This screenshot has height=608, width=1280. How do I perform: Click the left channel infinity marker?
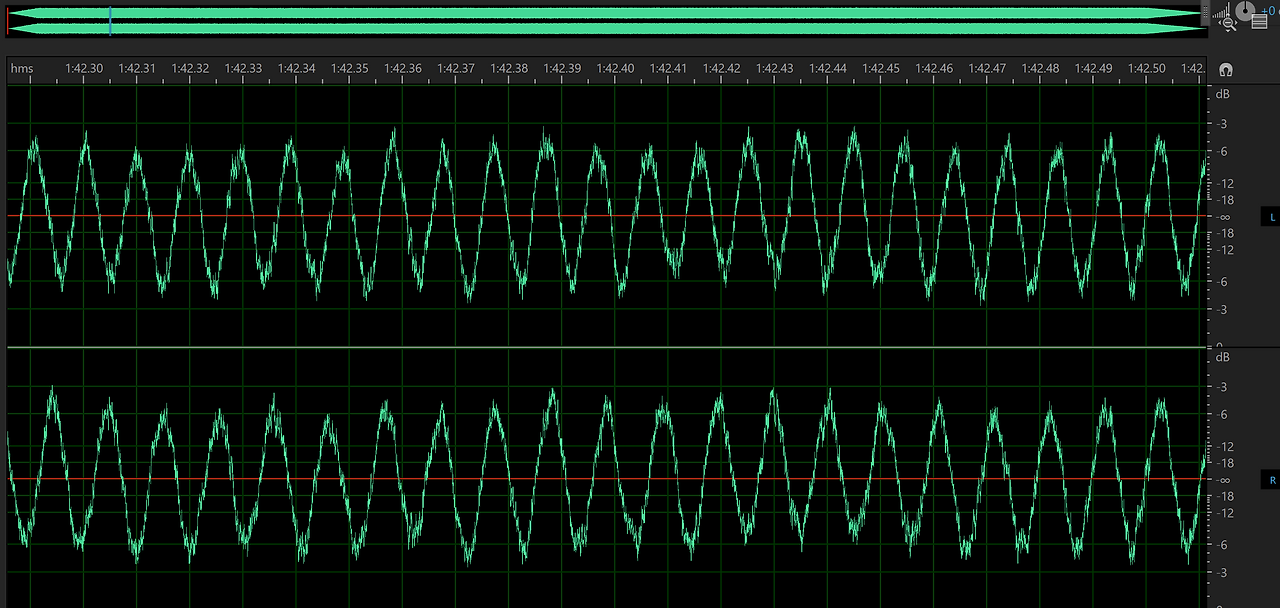point(1223,217)
